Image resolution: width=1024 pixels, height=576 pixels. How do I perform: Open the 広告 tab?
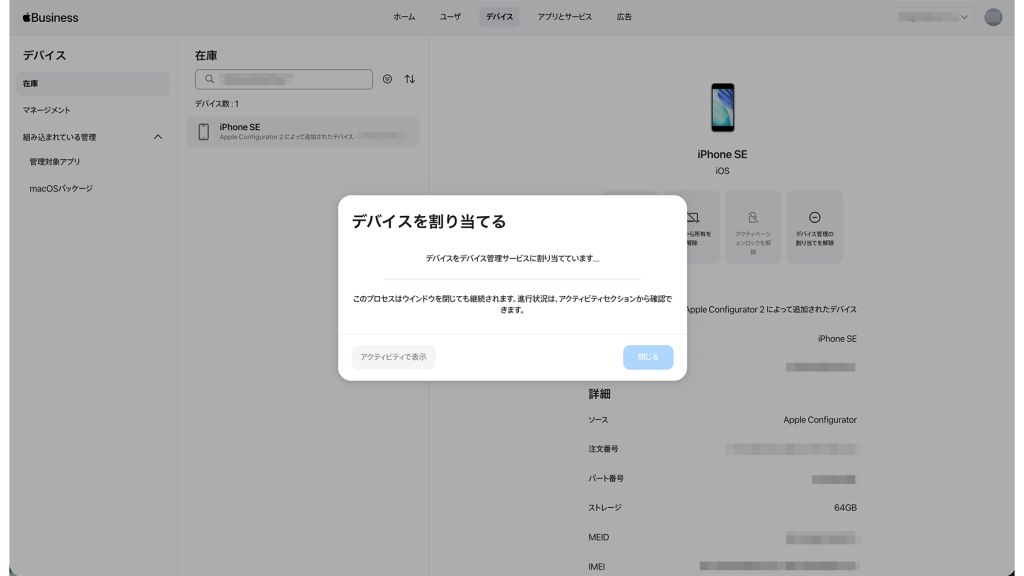pyautogui.click(x=624, y=17)
